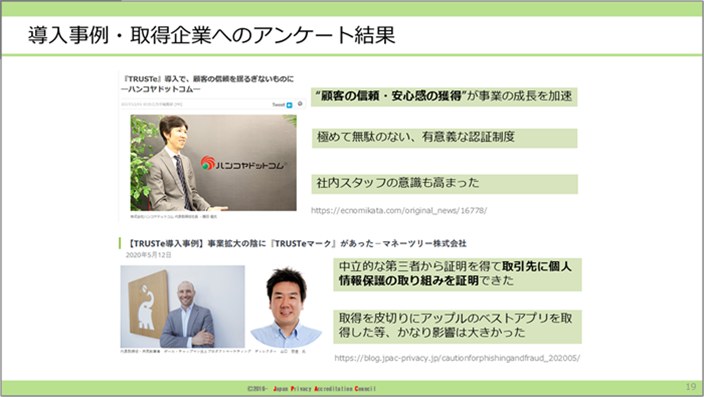Select the 極めて無駄のない green box
Viewport: 704px width, 397px height.
tap(444, 138)
